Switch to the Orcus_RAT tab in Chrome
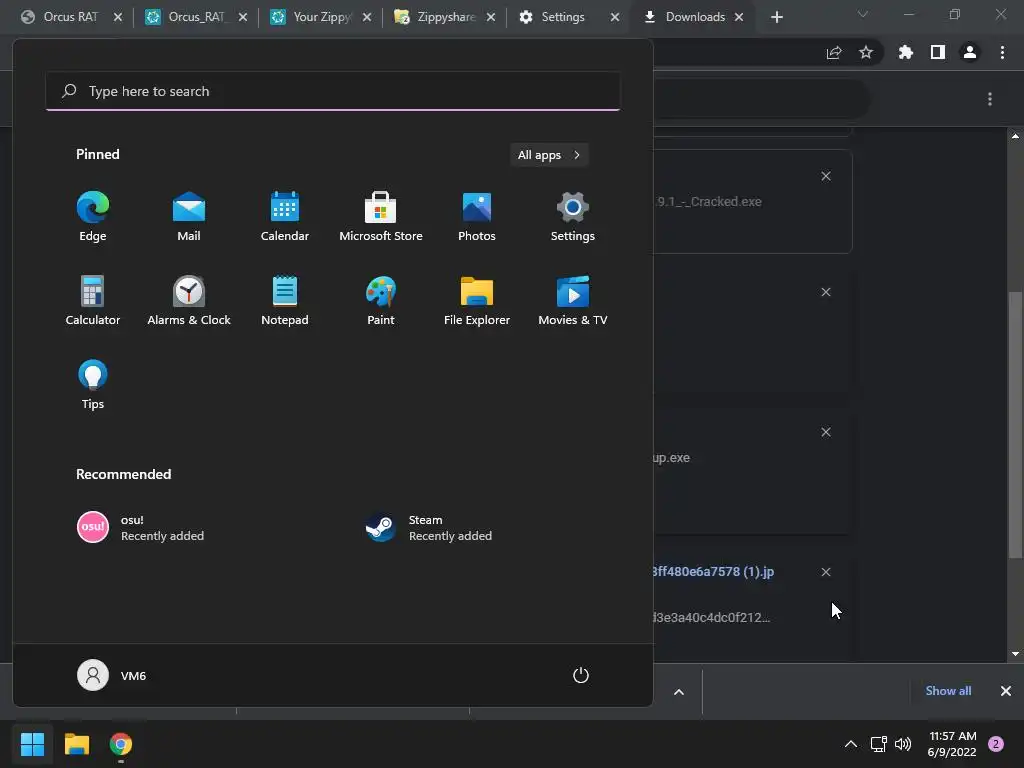 pyautogui.click(x=187, y=17)
